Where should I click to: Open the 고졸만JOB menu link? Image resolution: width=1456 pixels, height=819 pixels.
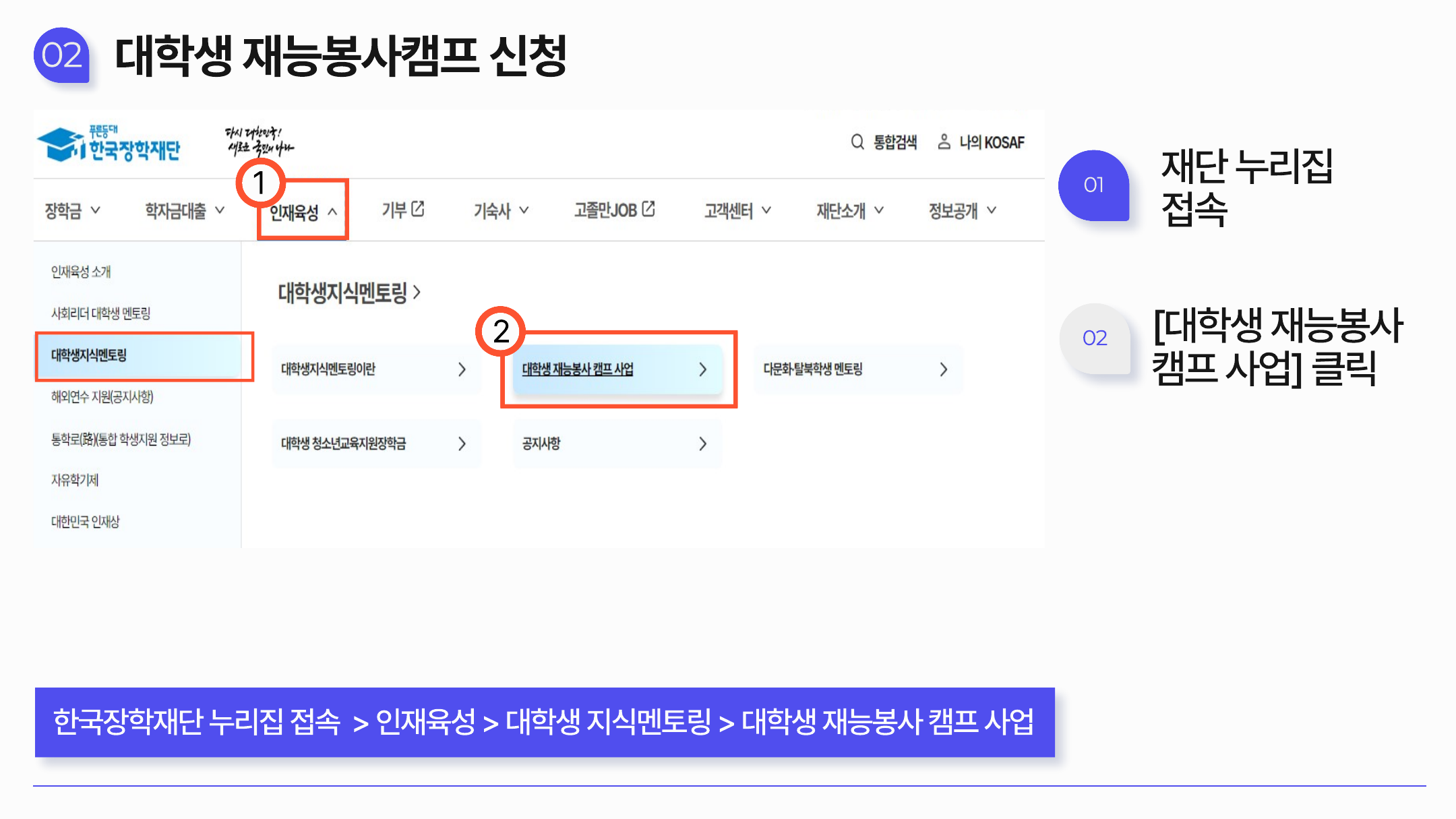pyautogui.click(x=605, y=210)
